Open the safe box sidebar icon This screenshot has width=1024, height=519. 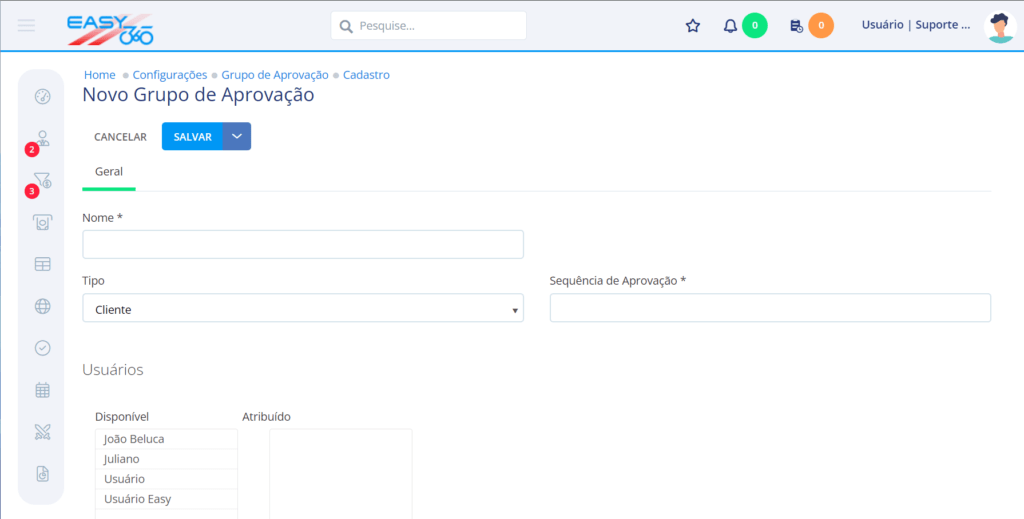point(42,222)
